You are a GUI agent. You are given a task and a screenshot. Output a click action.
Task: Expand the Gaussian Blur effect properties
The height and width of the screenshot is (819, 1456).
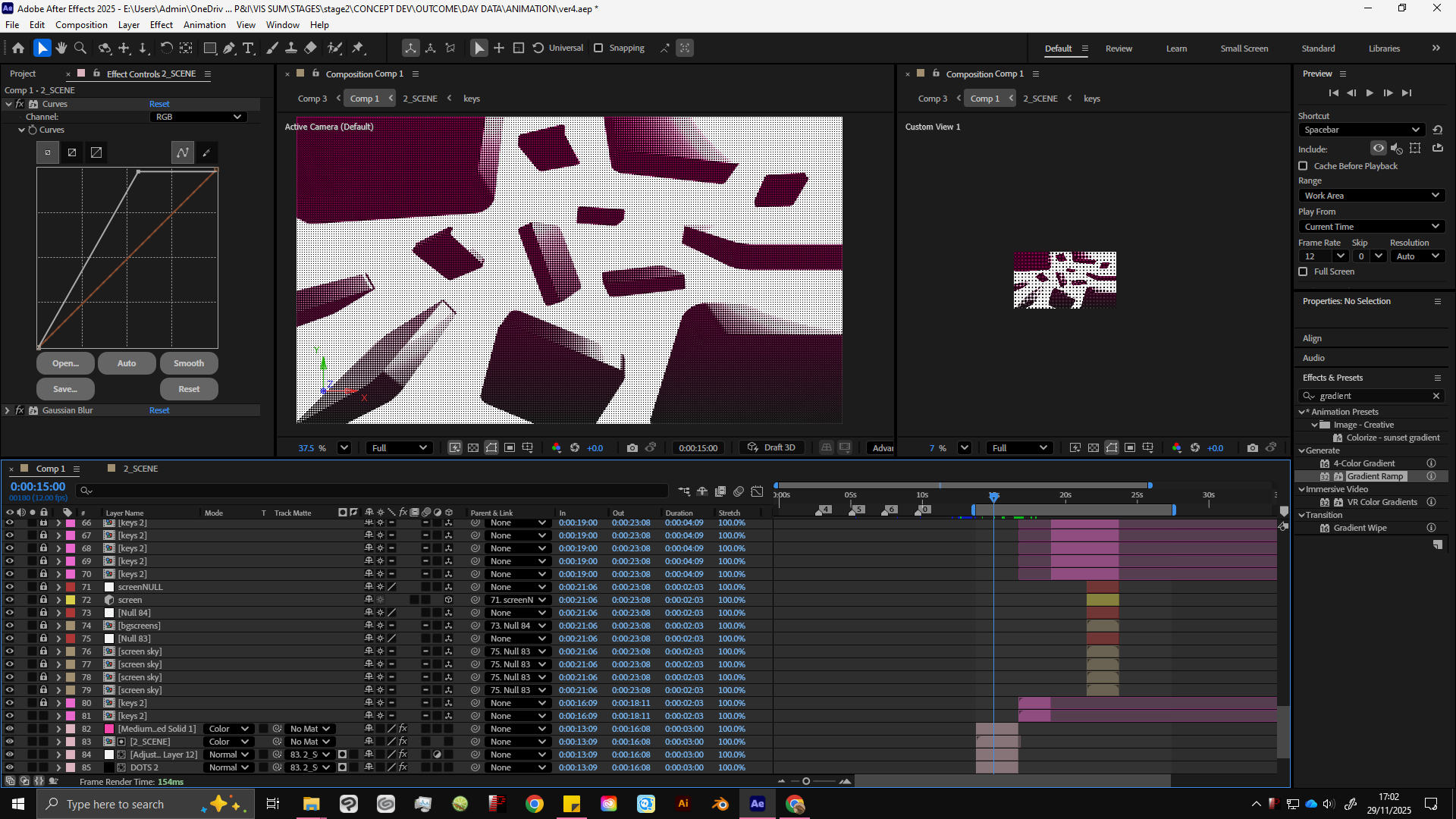tap(8, 410)
